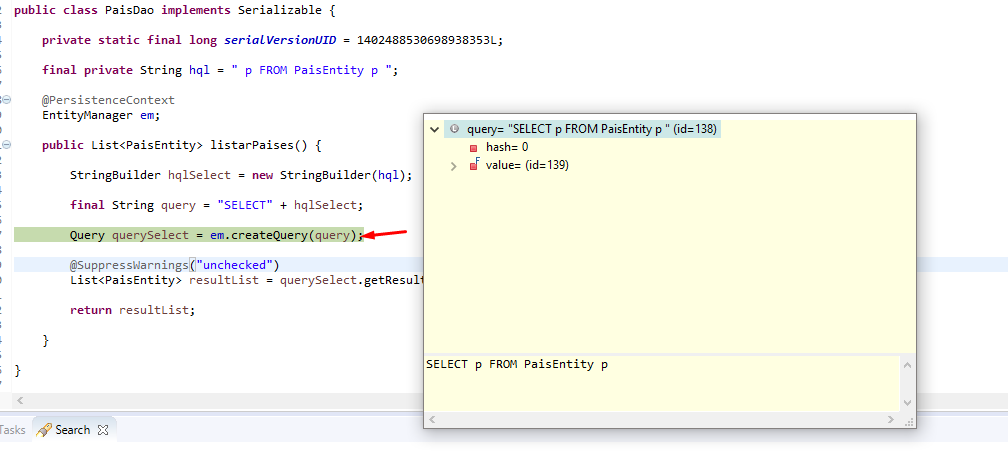Select the hash= 0 field row

coord(507,147)
